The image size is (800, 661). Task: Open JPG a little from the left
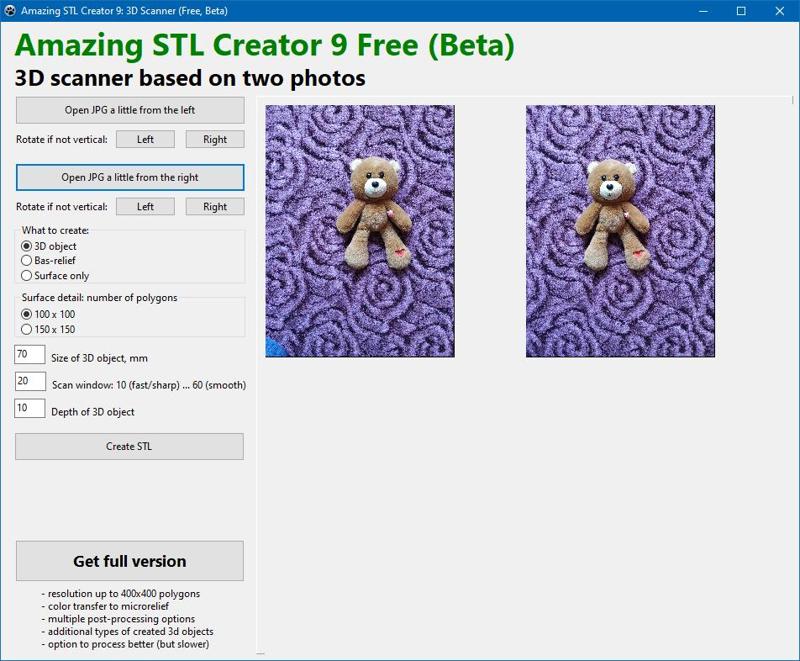129,110
